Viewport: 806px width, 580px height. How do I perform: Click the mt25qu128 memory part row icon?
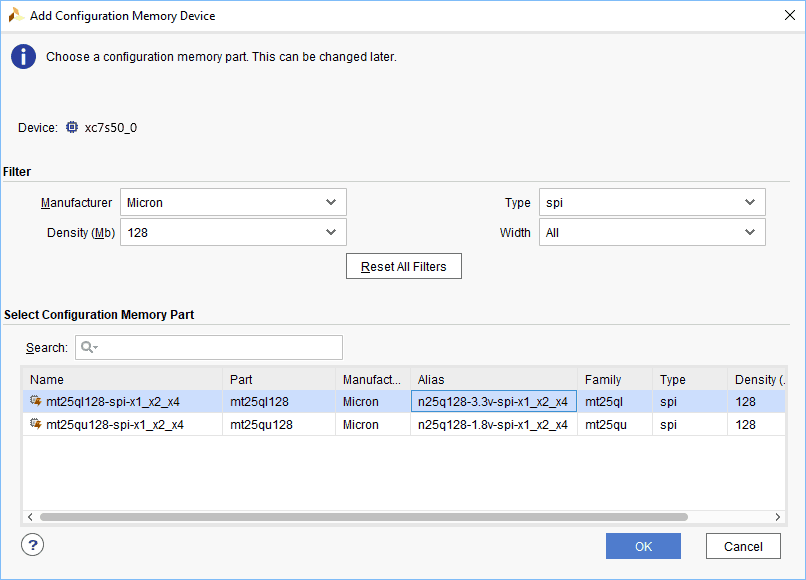(x=36, y=425)
